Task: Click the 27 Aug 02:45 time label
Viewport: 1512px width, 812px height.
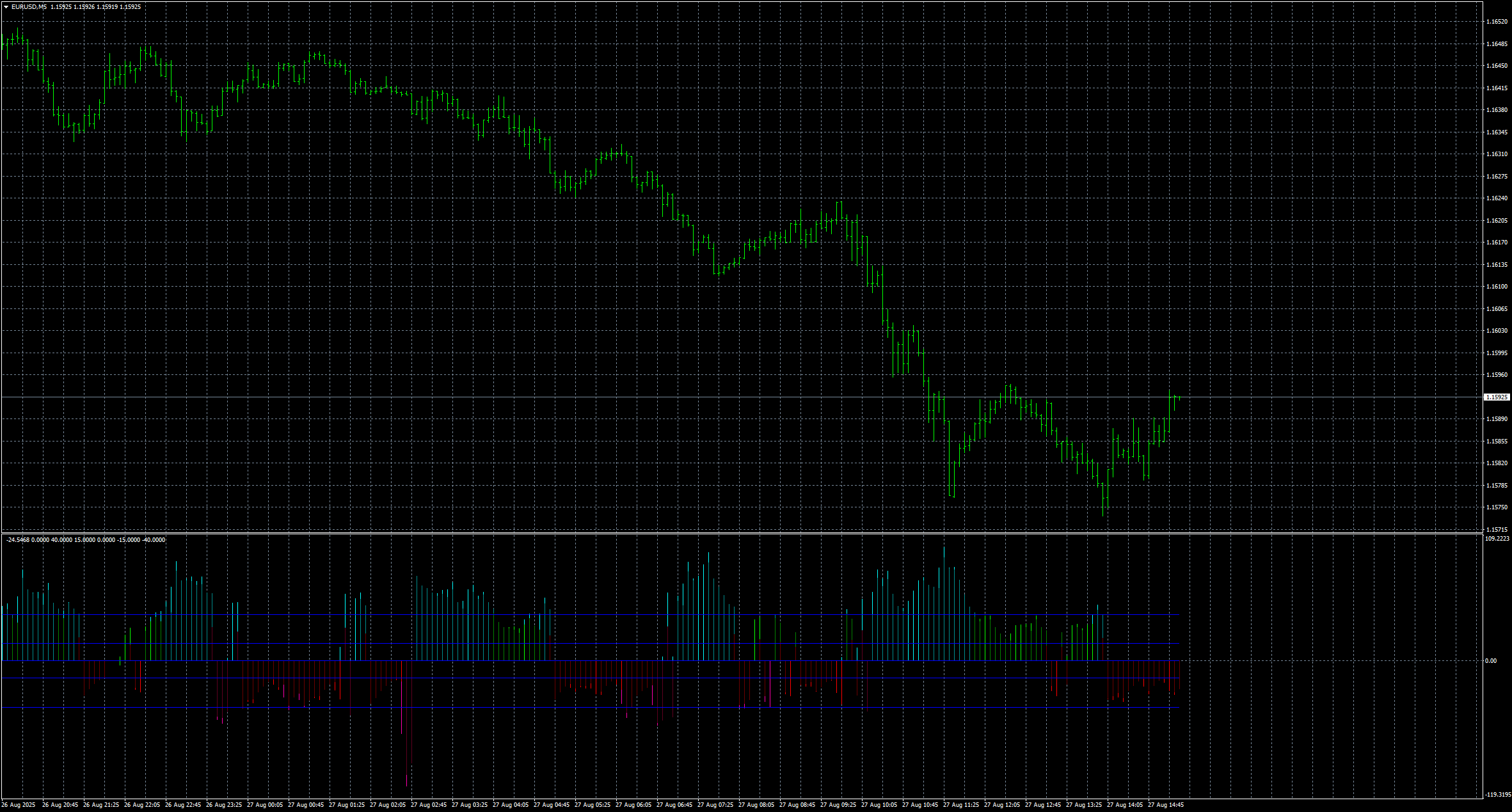Action: click(x=429, y=805)
